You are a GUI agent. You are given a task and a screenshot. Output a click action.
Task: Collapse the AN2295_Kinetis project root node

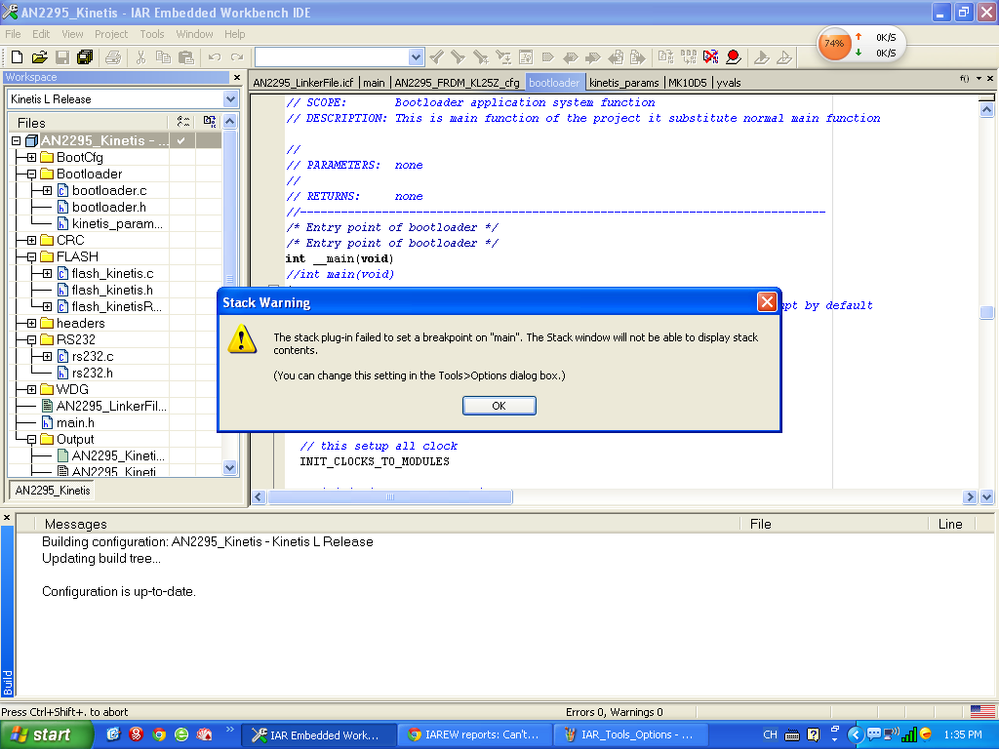17,141
